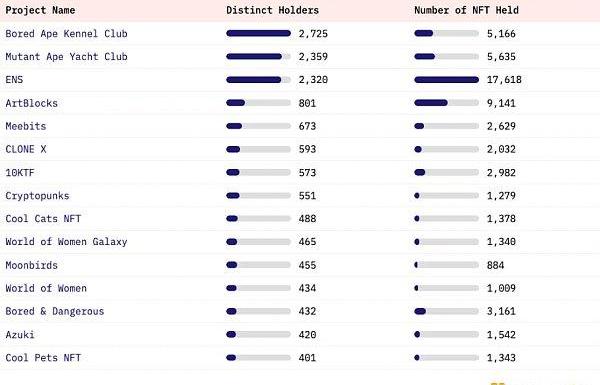Click the World of Women Galaxy project
This screenshot has width=600, height=385.
tap(66, 241)
